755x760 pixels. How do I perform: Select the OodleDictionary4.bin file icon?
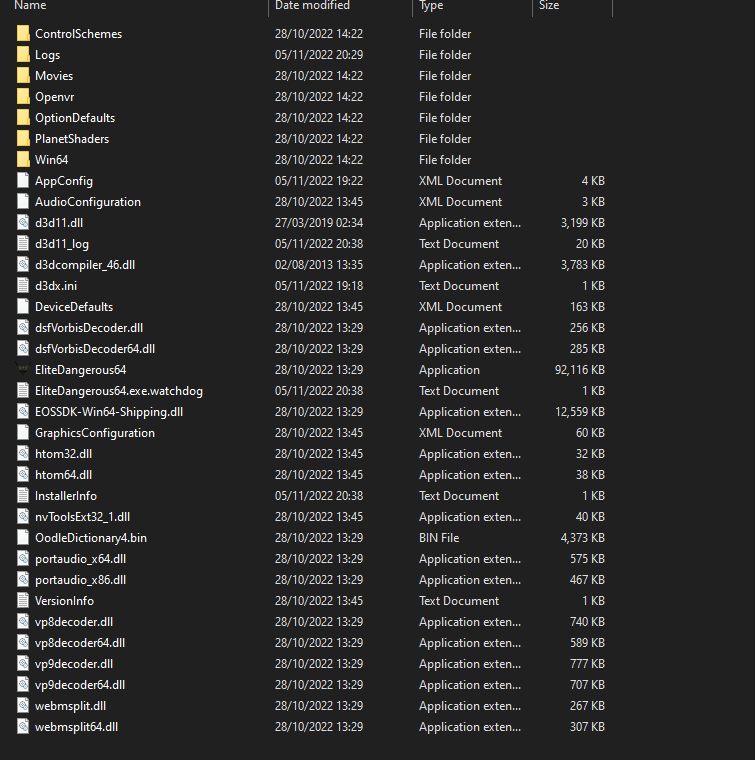coord(23,538)
